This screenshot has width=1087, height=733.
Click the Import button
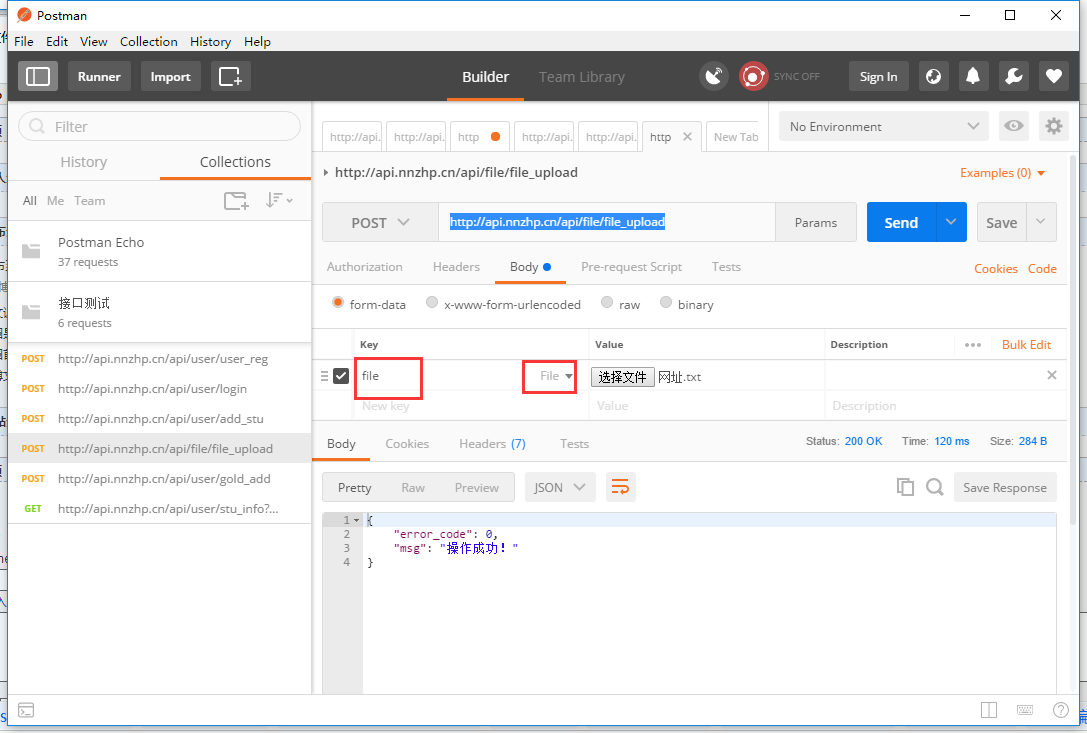(171, 76)
